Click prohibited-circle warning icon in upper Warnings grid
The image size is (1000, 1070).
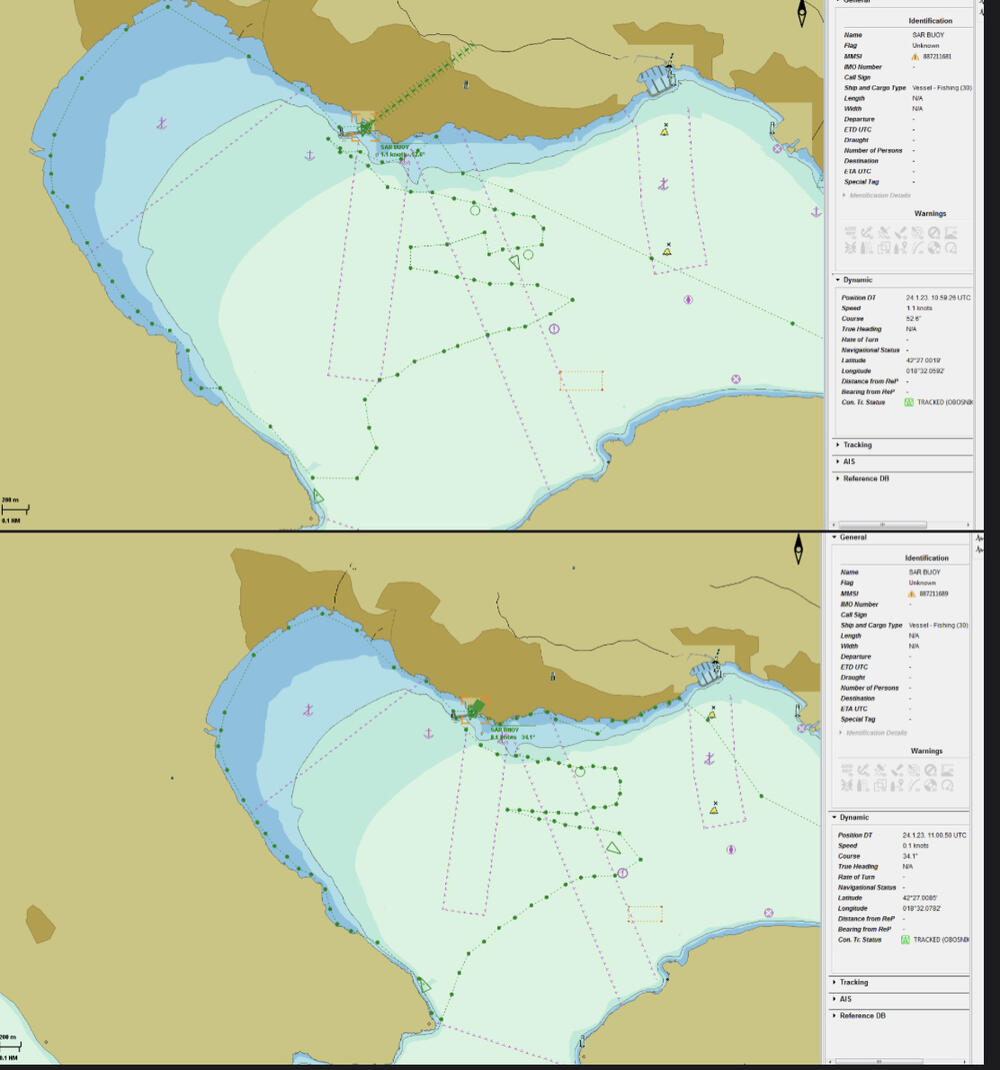click(x=933, y=233)
